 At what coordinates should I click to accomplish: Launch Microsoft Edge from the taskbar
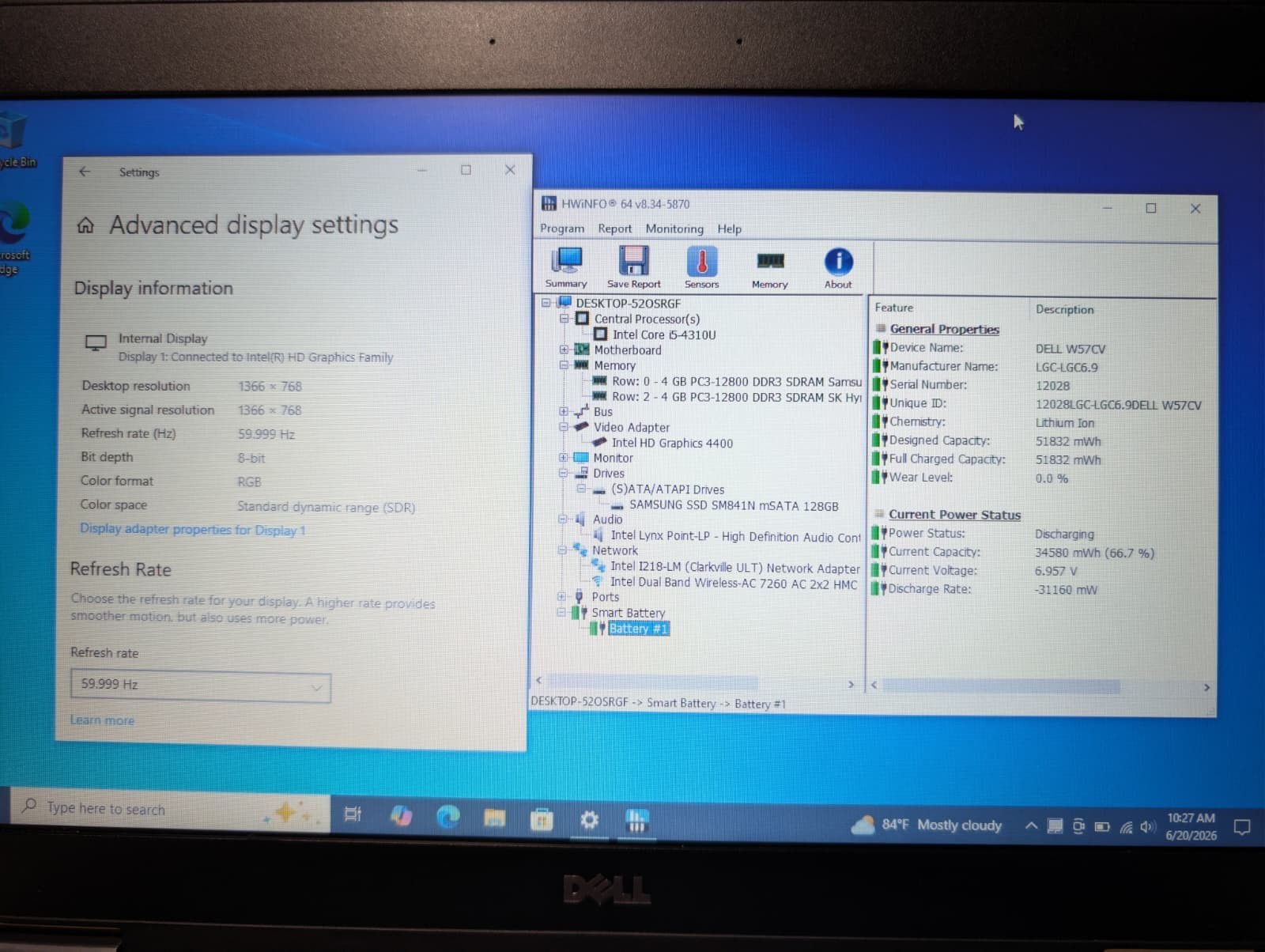click(448, 816)
